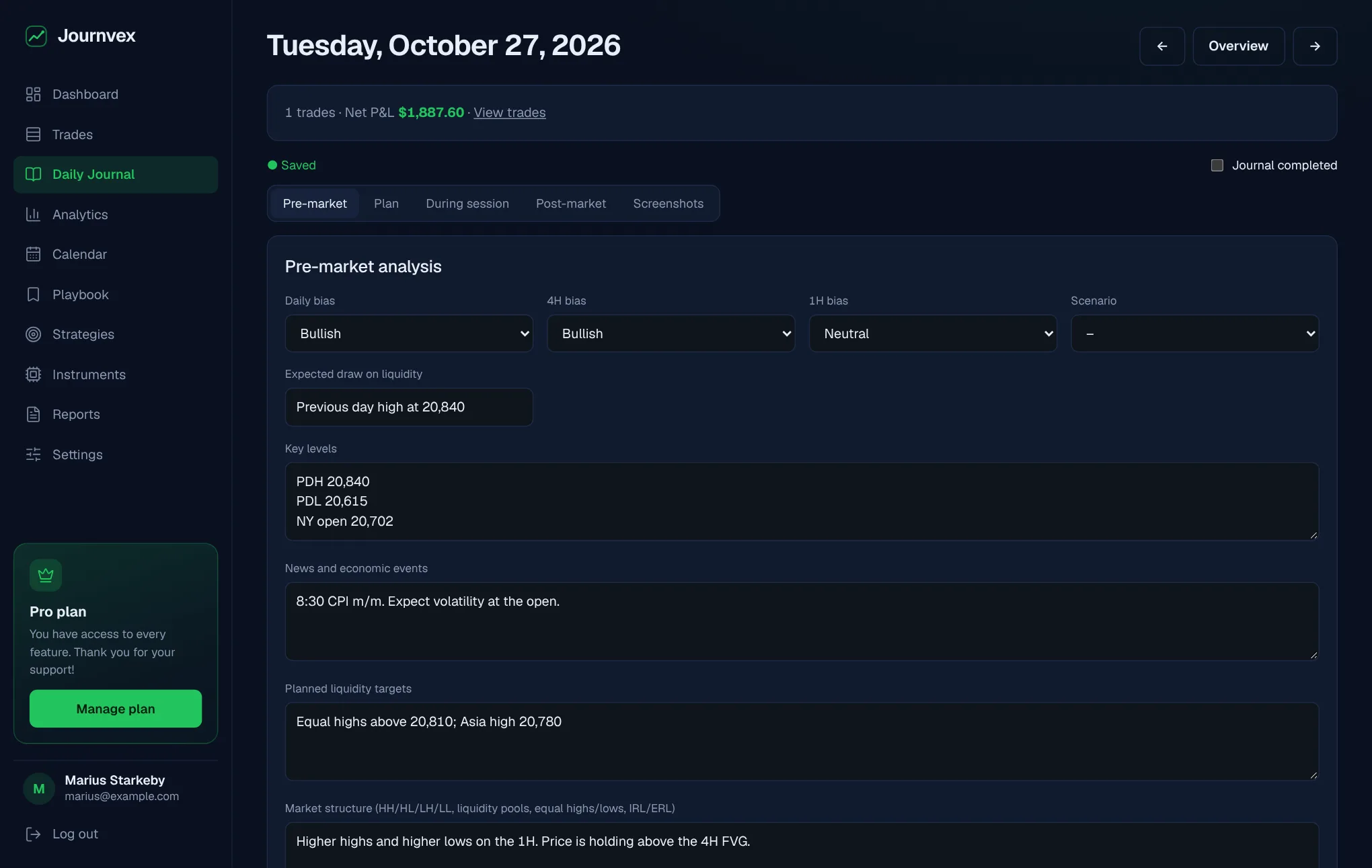Image resolution: width=1372 pixels, height=868 pixels.
Task: Check the Journal completed checkbox
Action: [x=1217, y=165]
